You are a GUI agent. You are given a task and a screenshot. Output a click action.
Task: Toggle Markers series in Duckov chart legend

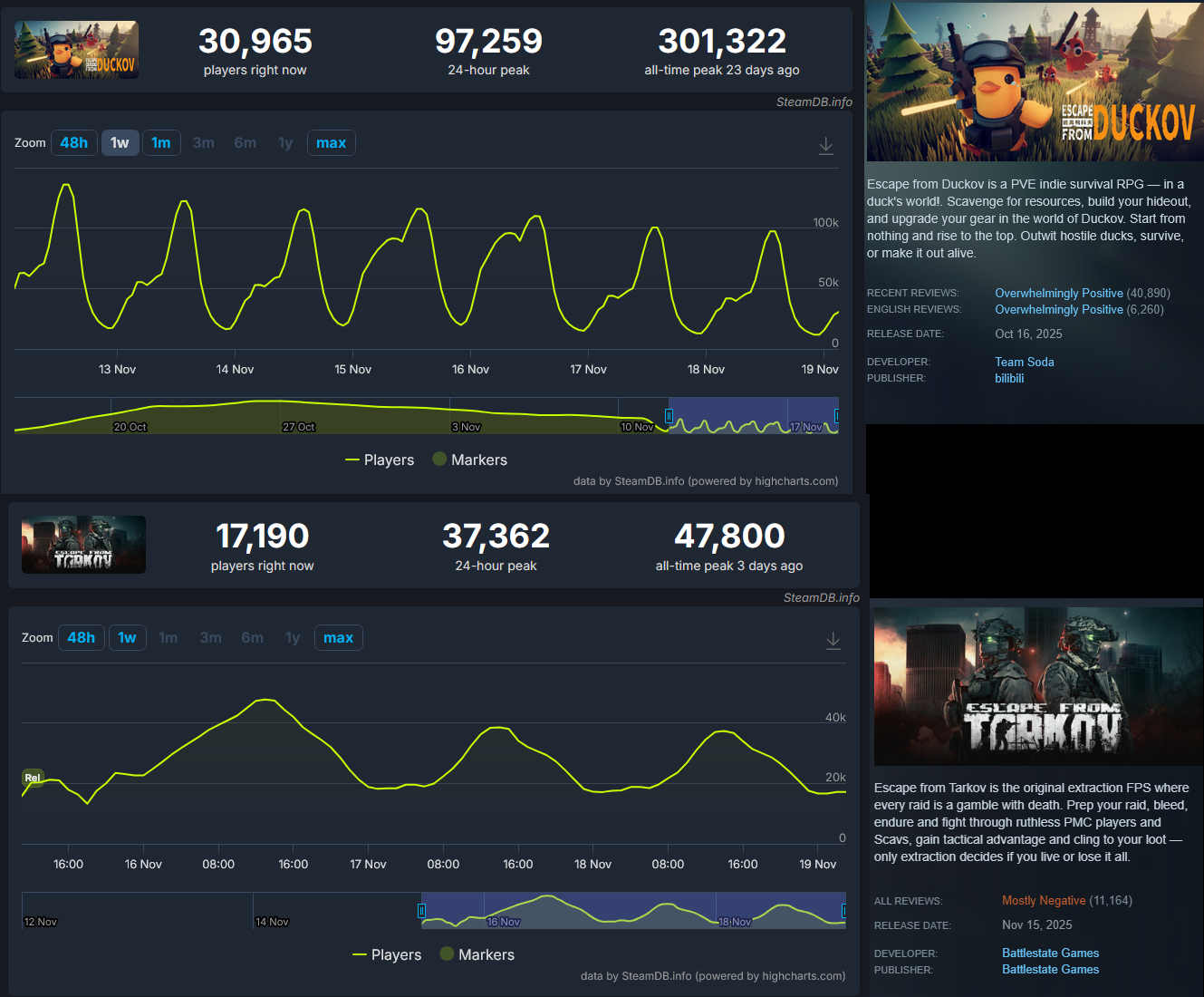[470, 460]
